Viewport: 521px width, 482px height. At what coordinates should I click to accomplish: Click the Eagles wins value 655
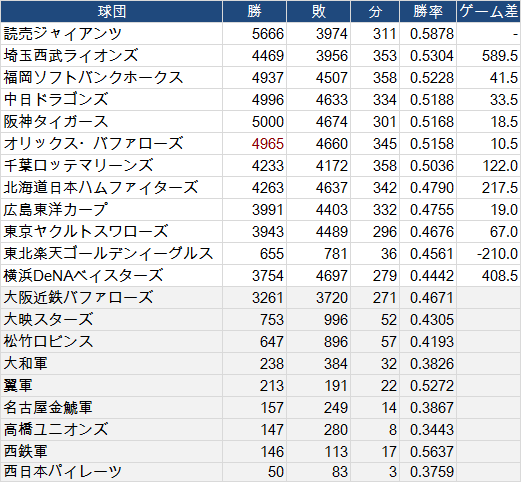(272, 254)
